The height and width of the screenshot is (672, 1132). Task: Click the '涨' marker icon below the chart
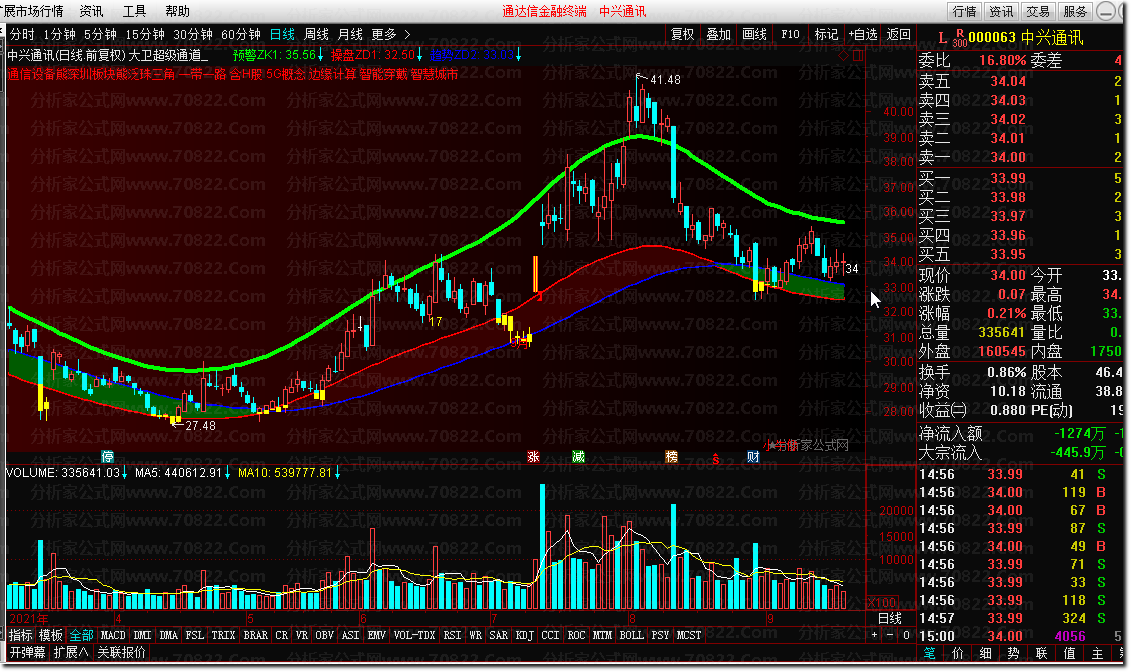coord(534,456)
